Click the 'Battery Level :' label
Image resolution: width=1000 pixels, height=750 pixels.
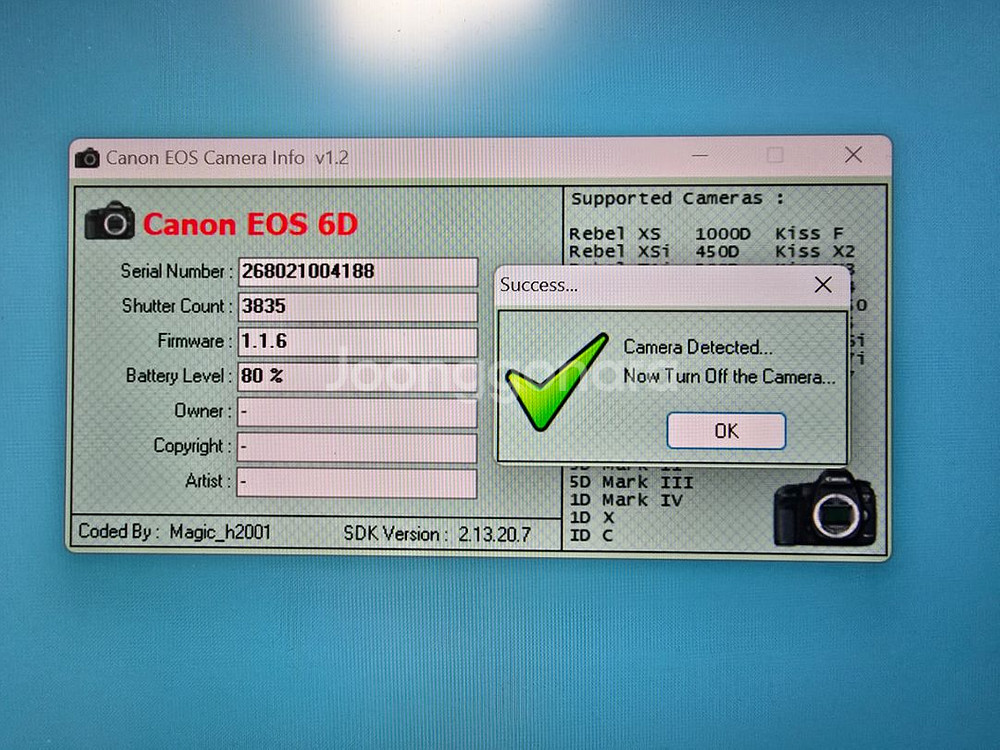coord(179,376)
